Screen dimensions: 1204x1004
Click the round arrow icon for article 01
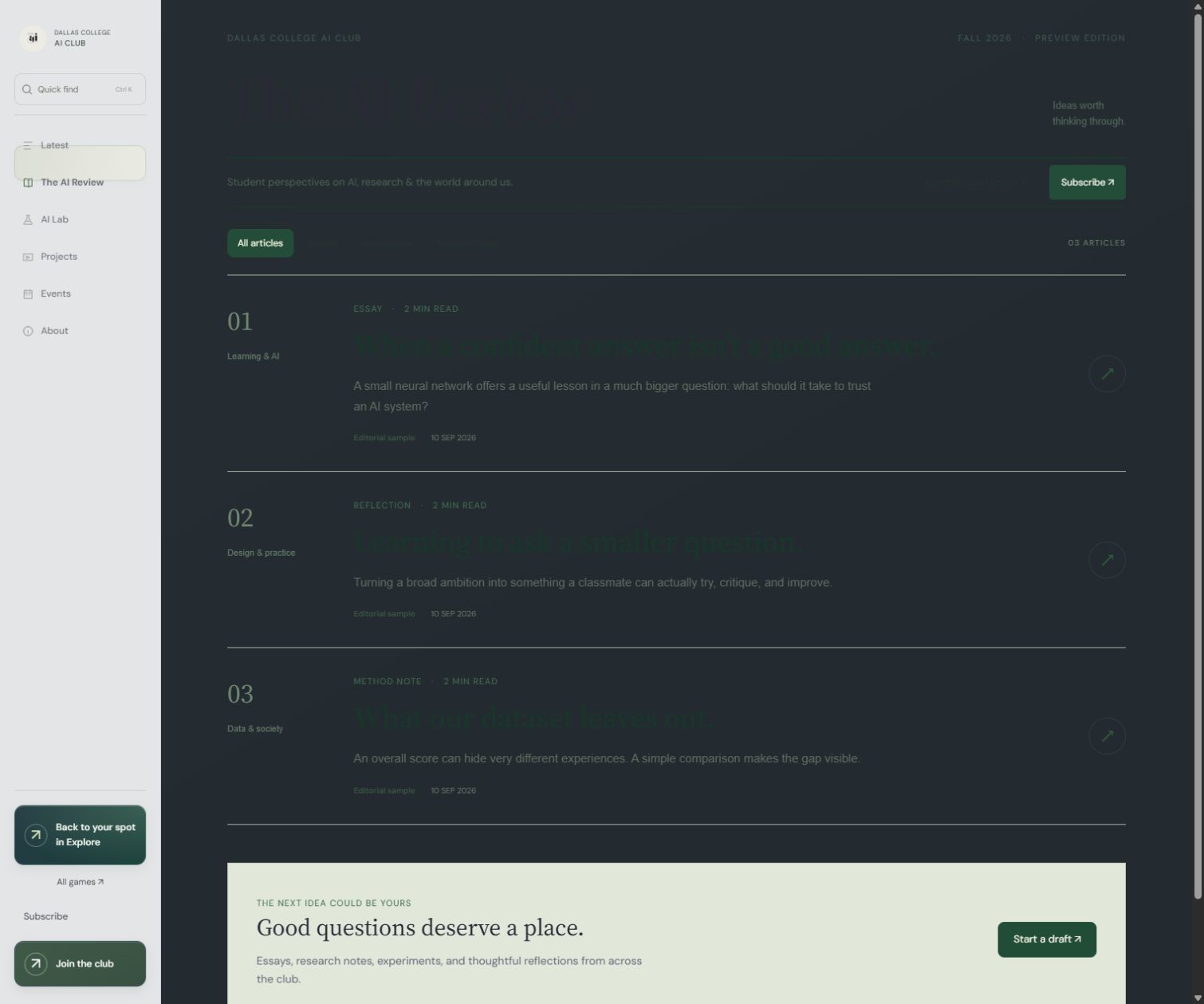tap(1107, 373)
